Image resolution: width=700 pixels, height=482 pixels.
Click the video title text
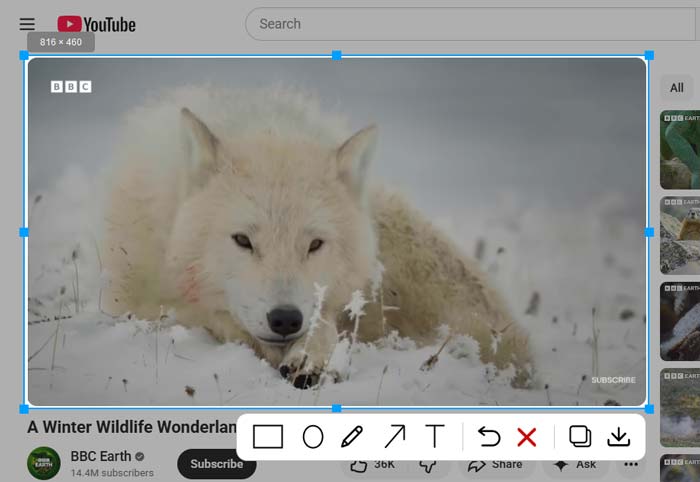[x=132, y=427]
